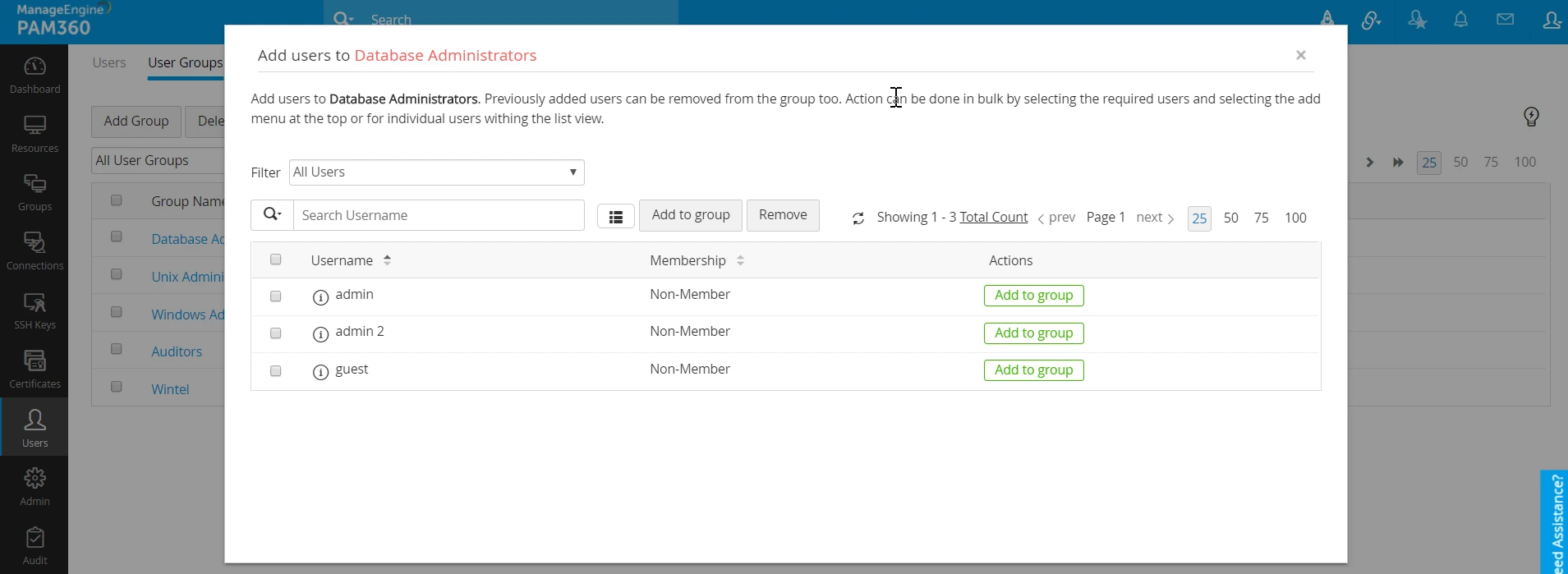Image resolution: width=1568 pixels, height=574 pixels.
Task: Open the Wintel group link in background
Action: (170, 389)
